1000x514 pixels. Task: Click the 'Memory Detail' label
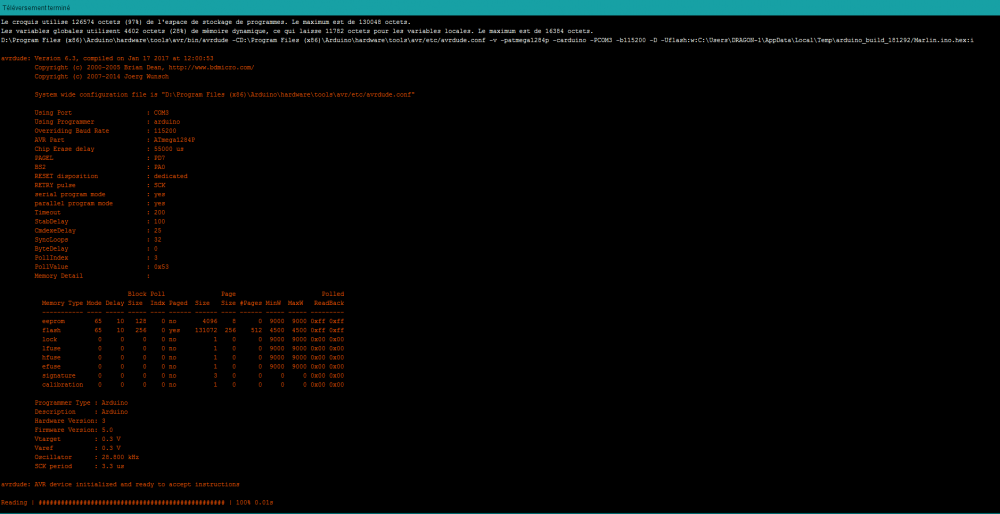point(58,276)
